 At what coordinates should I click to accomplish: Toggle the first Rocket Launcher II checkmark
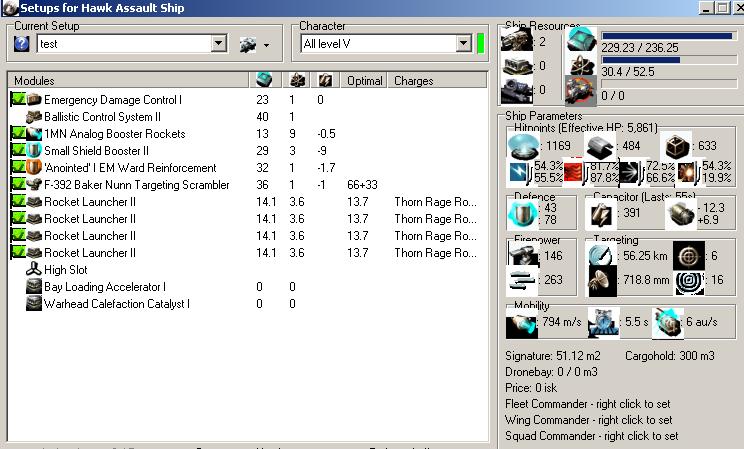click(x=18, y=202)
